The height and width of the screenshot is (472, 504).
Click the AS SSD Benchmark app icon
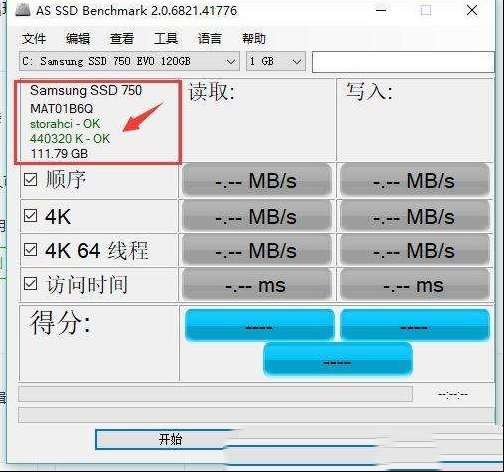pyautogui.click(x=23, y=10)
